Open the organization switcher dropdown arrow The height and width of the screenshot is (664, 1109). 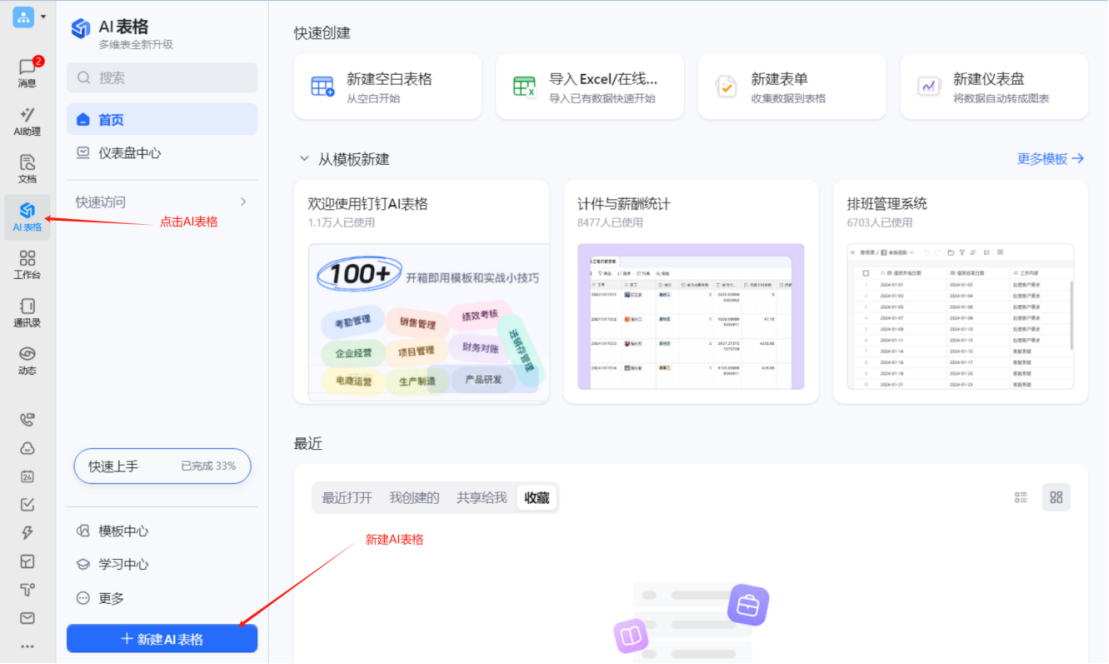coord(43,16)
